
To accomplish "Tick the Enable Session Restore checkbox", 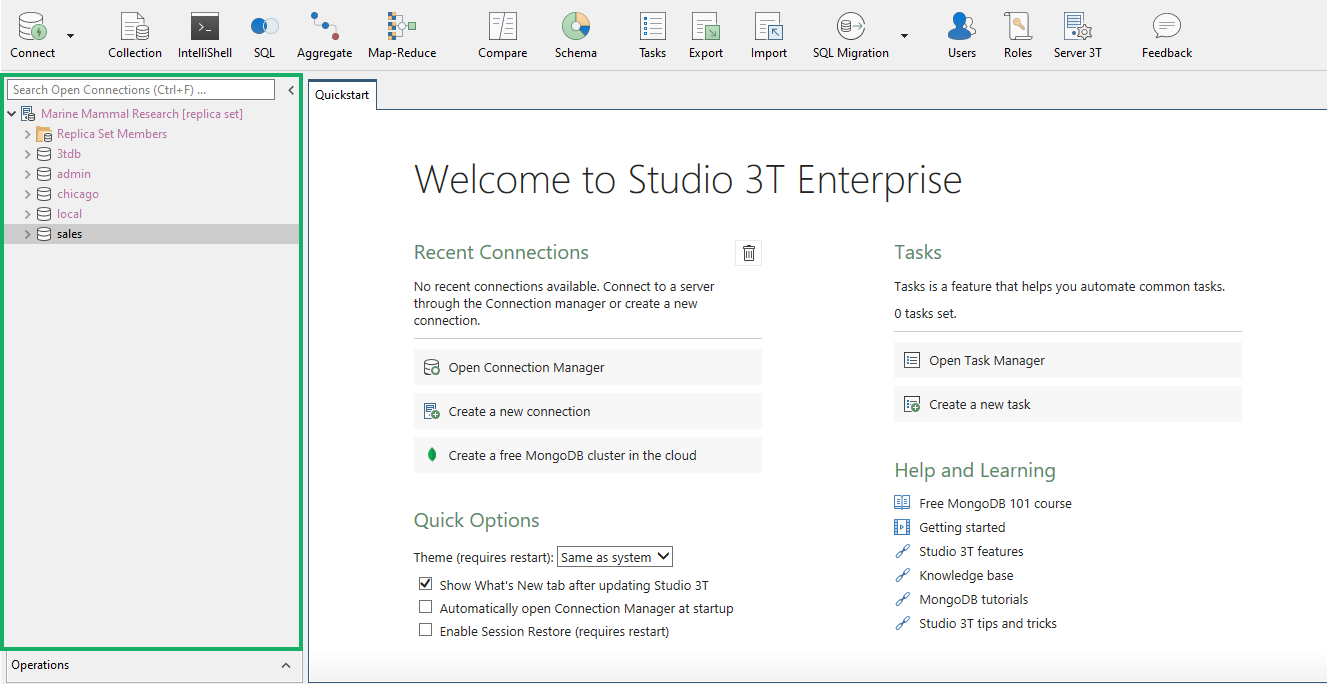I will (426, 630).
